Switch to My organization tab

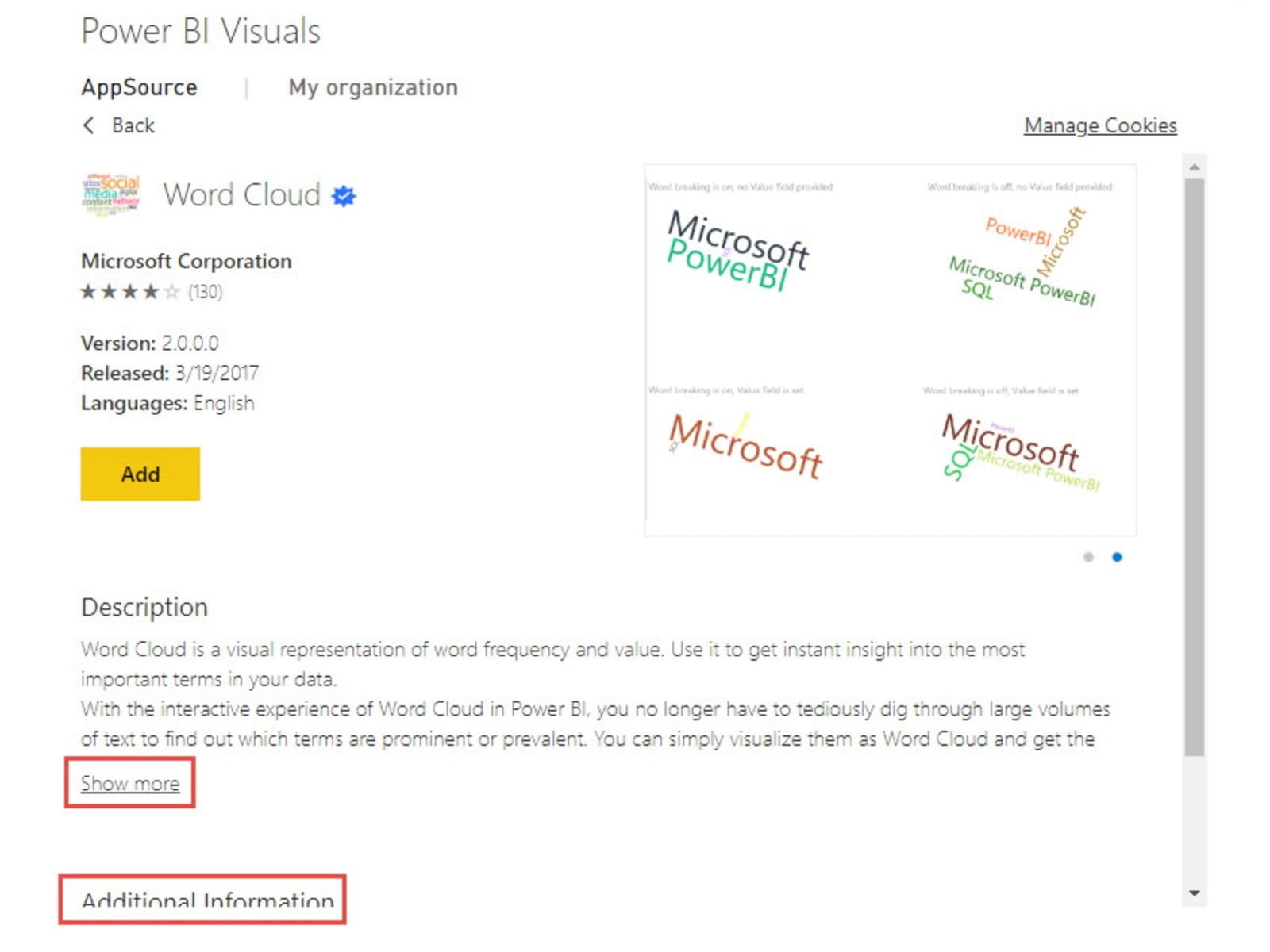coord(373,87)
